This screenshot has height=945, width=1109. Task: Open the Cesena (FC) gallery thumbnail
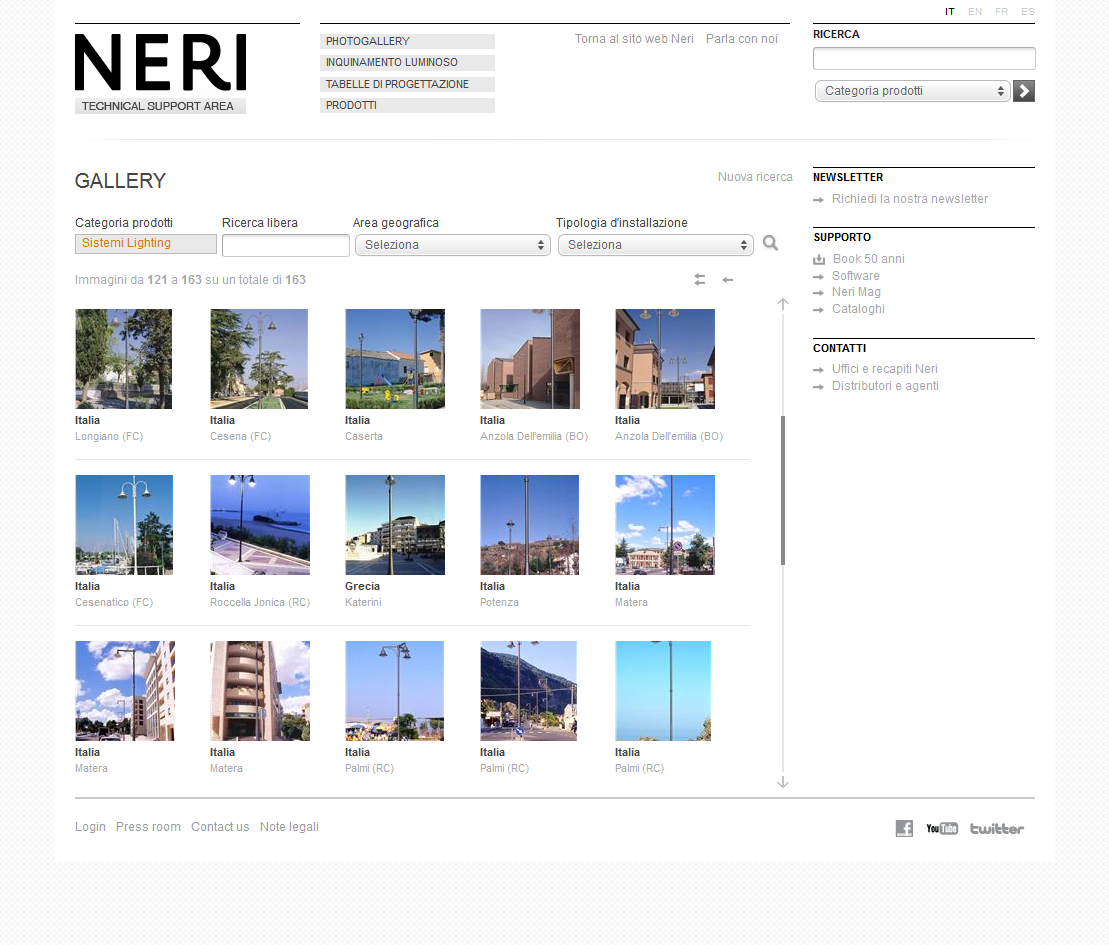[259, 359]
